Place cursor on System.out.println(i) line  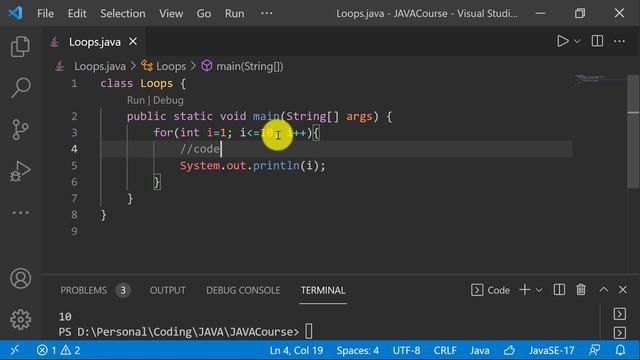[253, 166]
